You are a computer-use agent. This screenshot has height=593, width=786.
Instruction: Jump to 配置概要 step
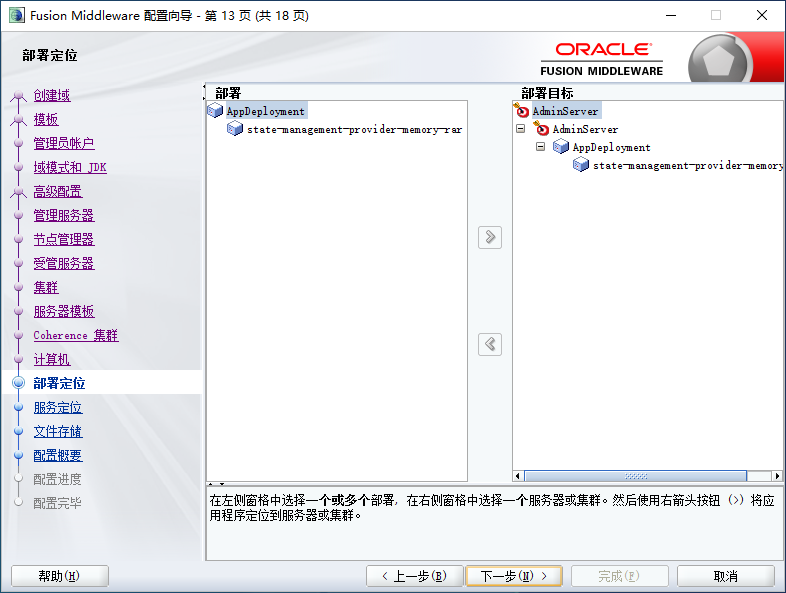(x=58, y=456)
